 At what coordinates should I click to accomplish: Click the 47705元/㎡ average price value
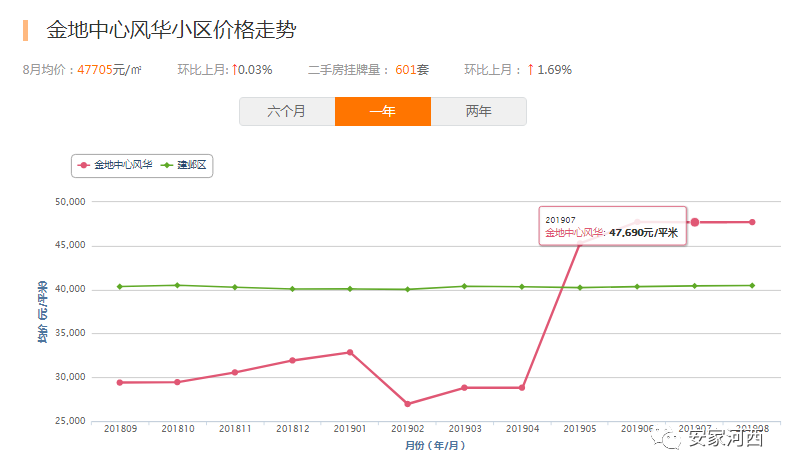109,69
